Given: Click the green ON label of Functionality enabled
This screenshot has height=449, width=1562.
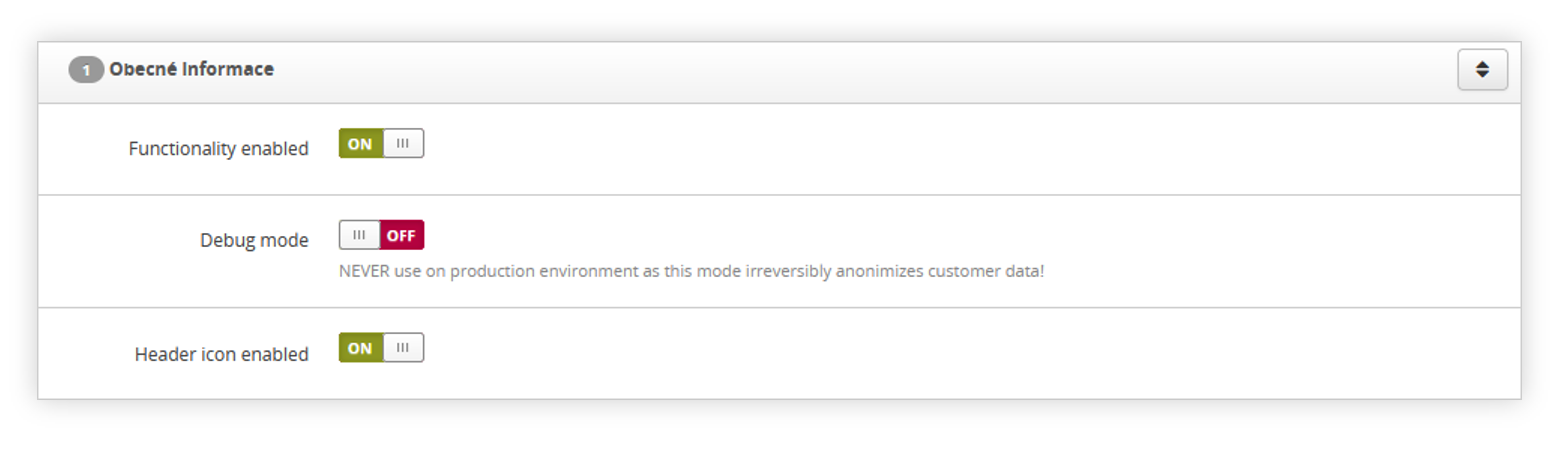Looking at the screenshot, I should pos(360,144).
